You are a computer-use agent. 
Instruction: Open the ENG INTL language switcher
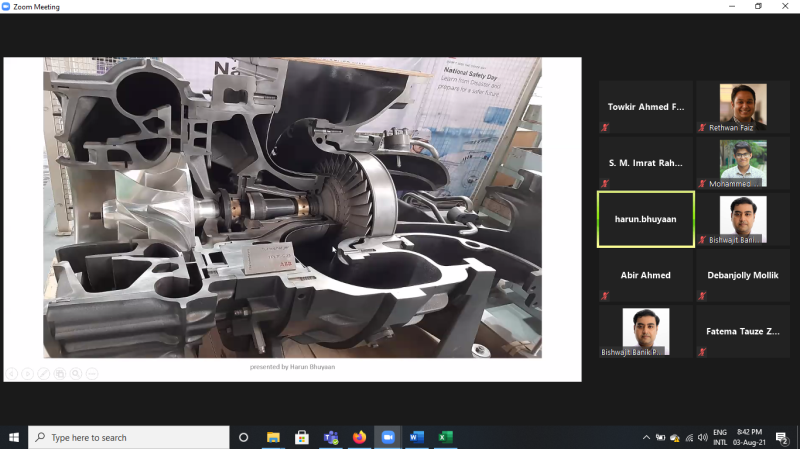click(720, 437)
